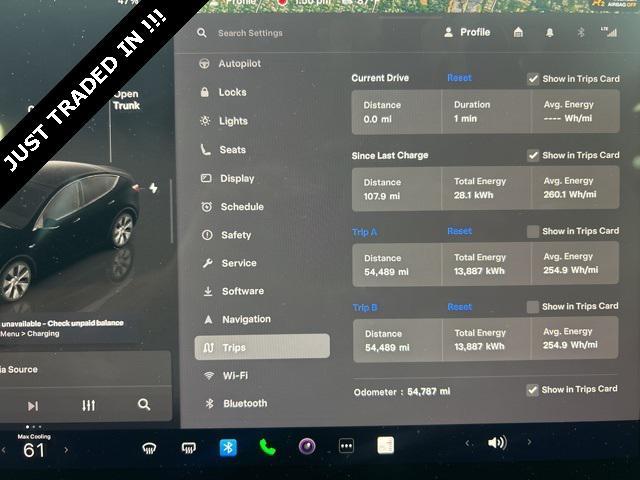This screenshot has height=480, width=640.
Task: Raise temperature with right chevron
Action: (x=66, y=450)
